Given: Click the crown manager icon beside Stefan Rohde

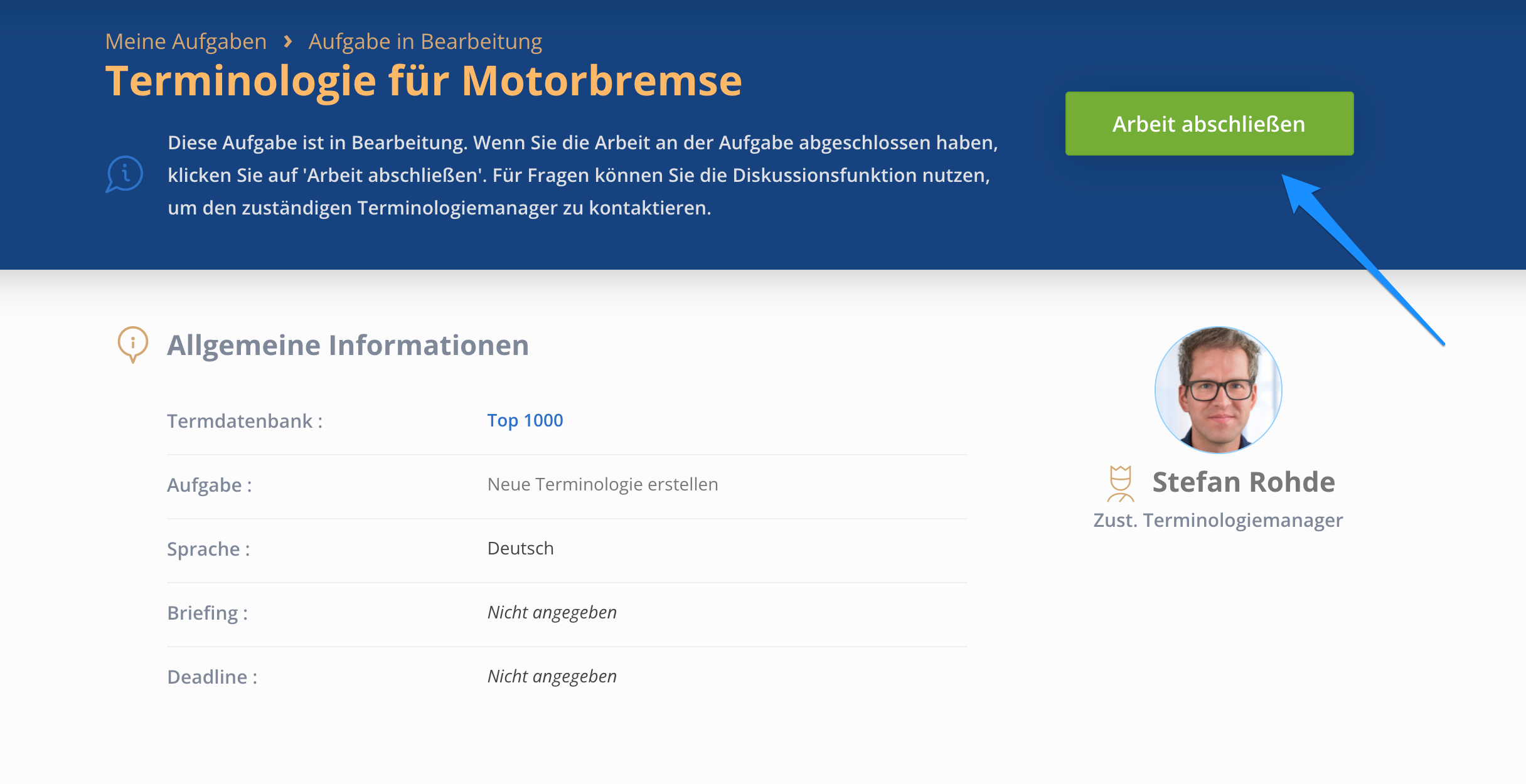Looking at the screenshot, I should point(1121,484).
